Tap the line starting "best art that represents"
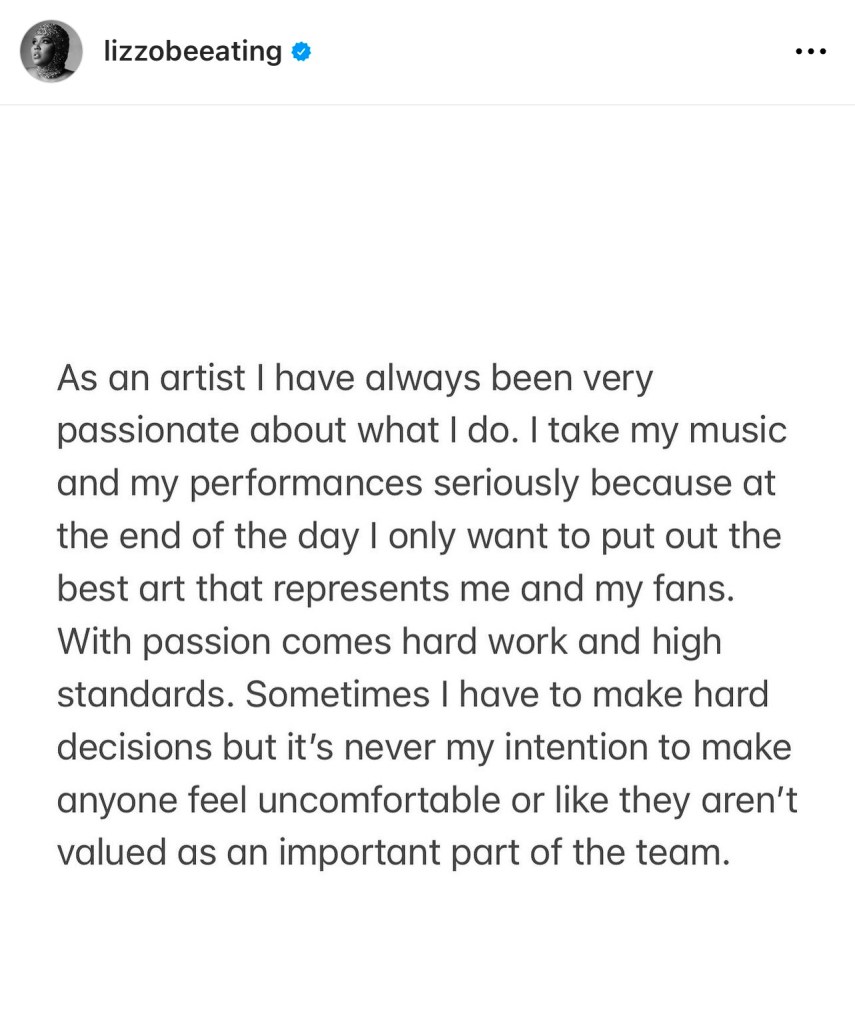Image resolution: width=855 pixels, height=1023 pixels. click(395, 588)
